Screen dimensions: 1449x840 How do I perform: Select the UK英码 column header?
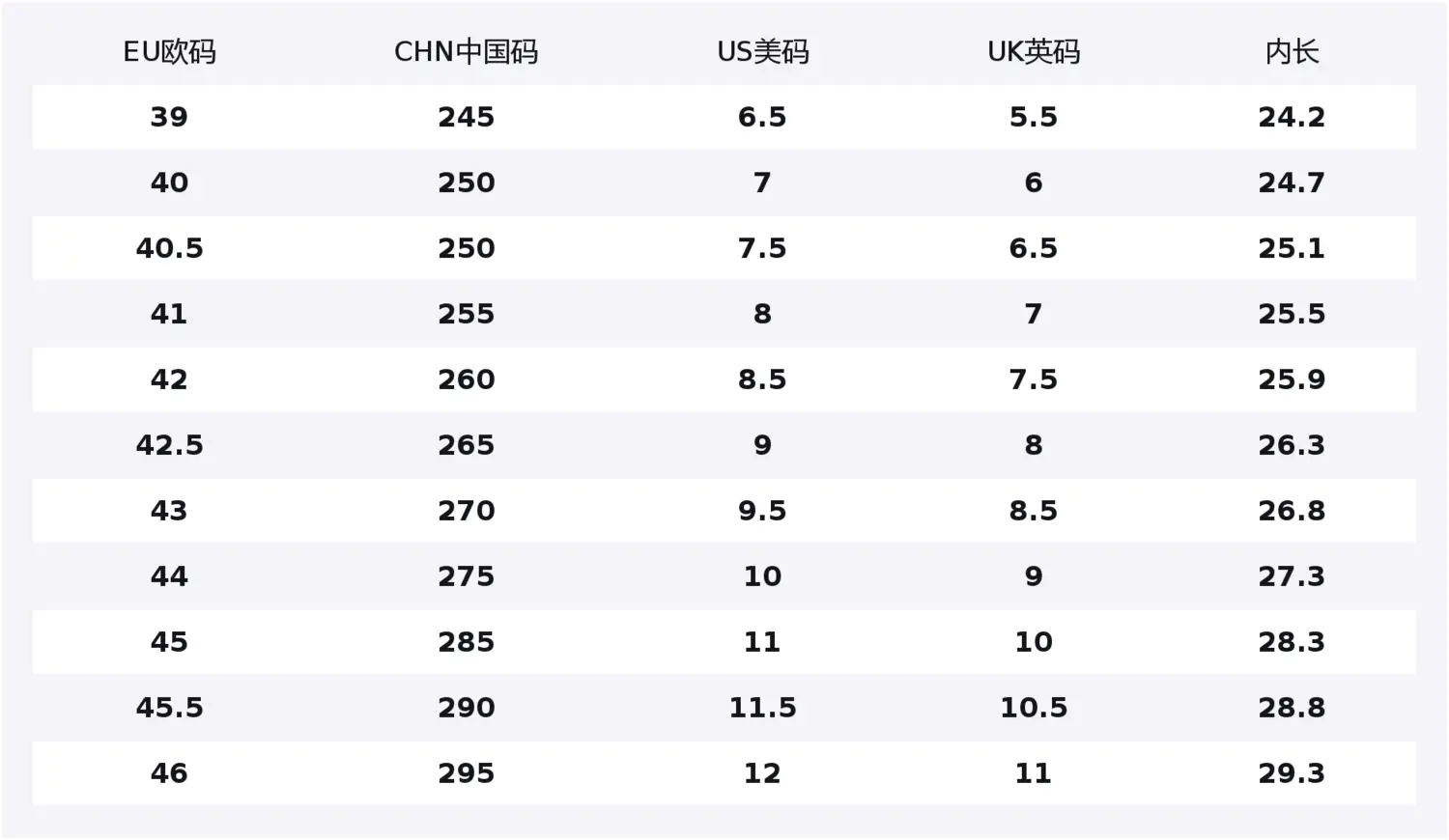click(1033, 52)
